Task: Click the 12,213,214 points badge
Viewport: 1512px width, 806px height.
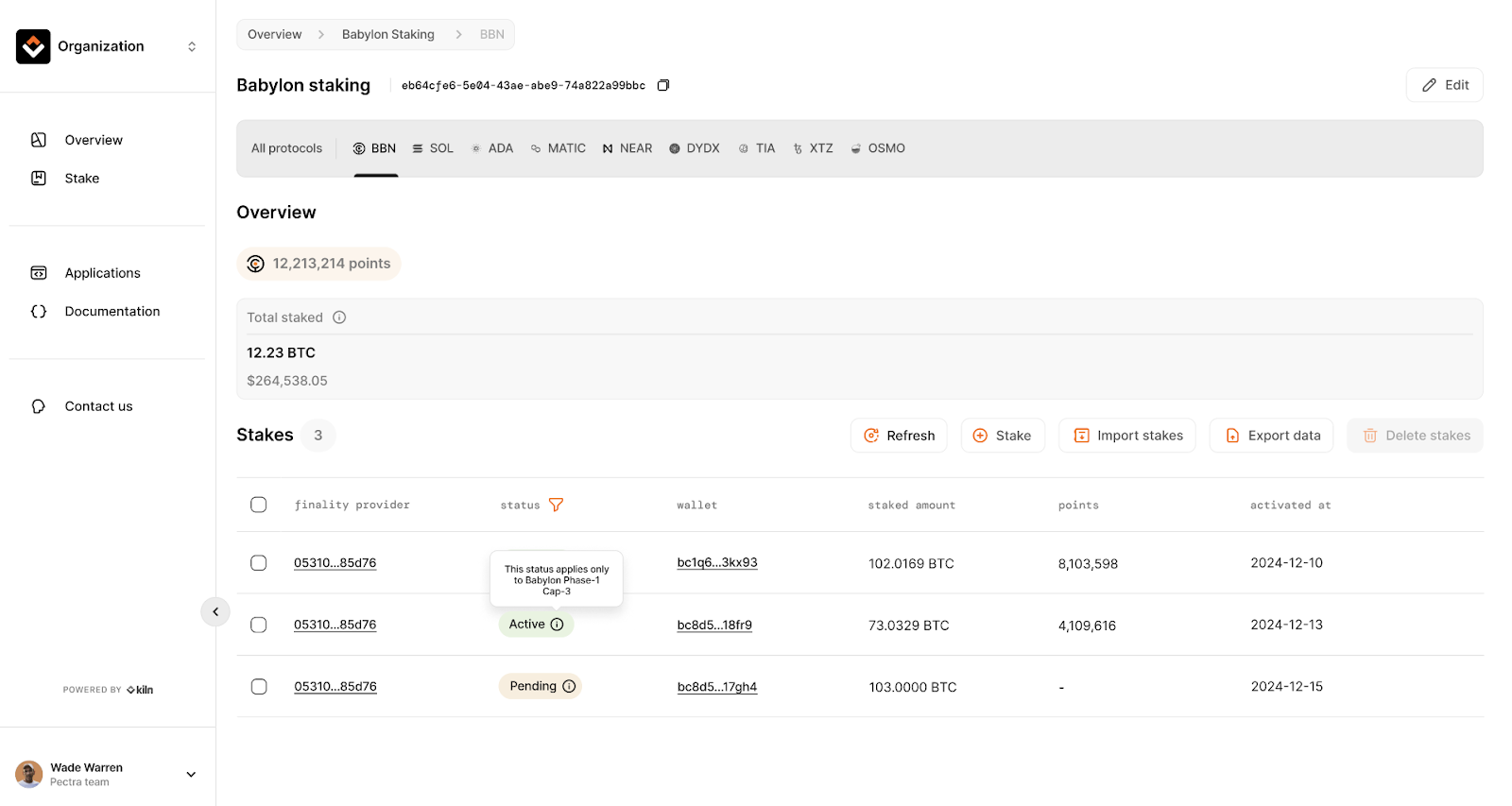Action: (318, 264)
